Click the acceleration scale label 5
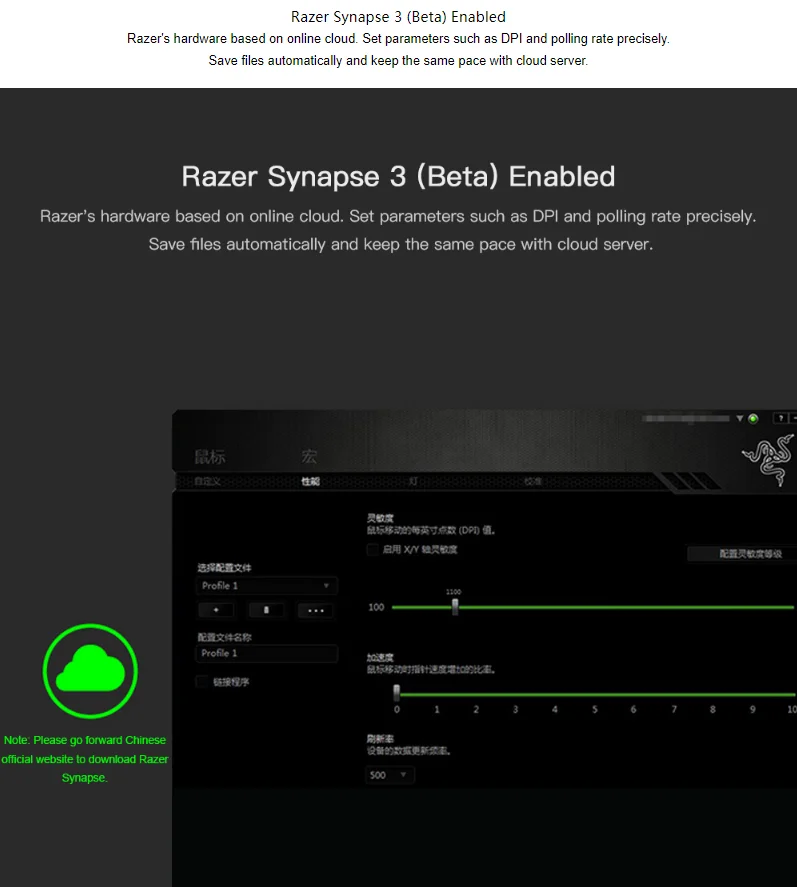Screen dimensions: 797x887 pyautogui.click(x=594, y=709)
